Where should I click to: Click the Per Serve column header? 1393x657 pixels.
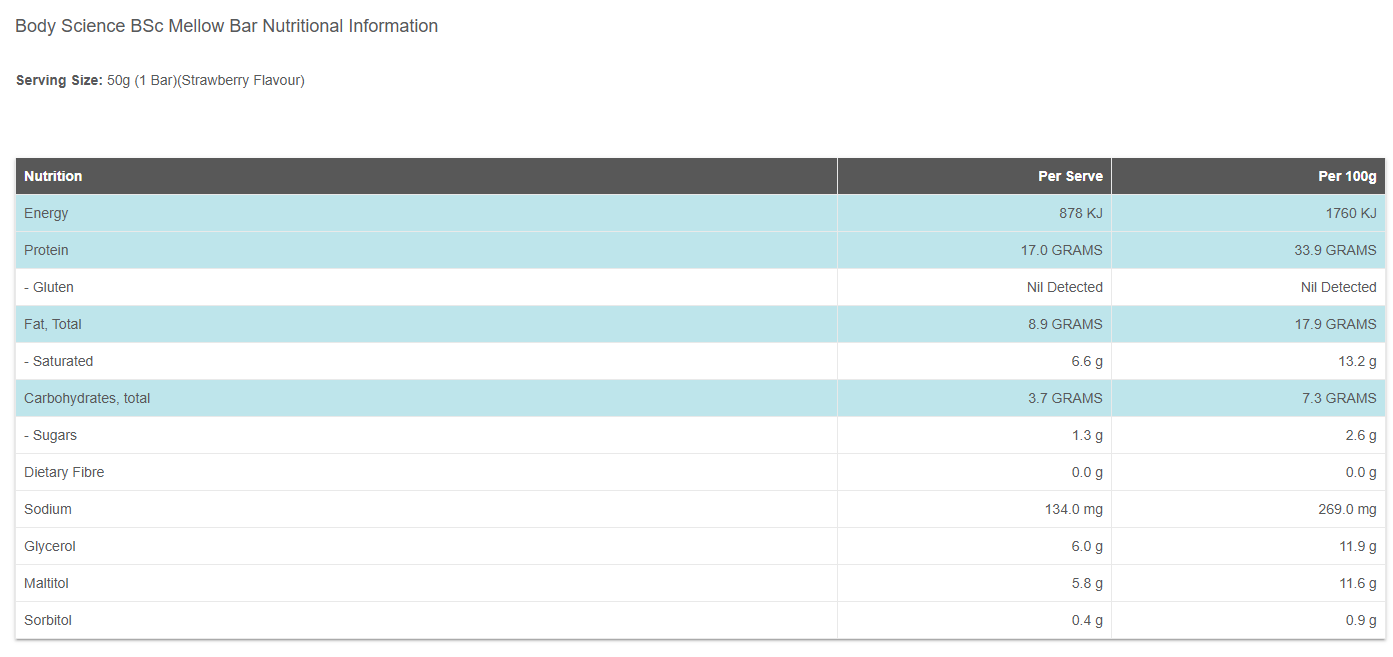1070,176
